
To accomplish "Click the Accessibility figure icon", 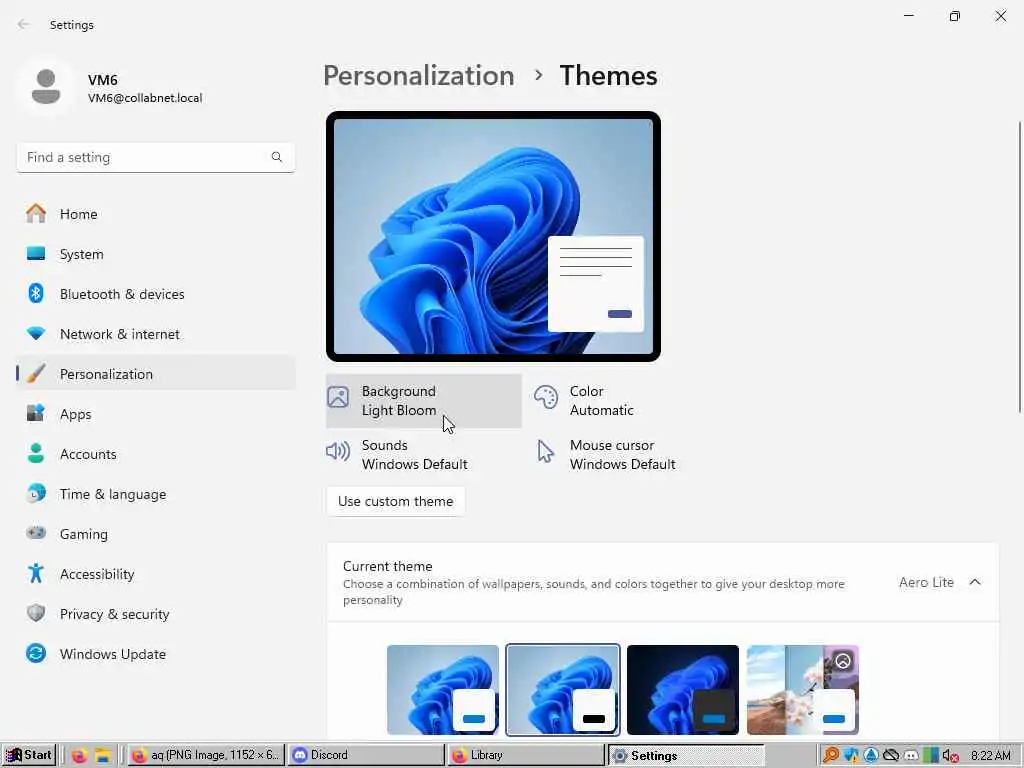I will (36, 573).
